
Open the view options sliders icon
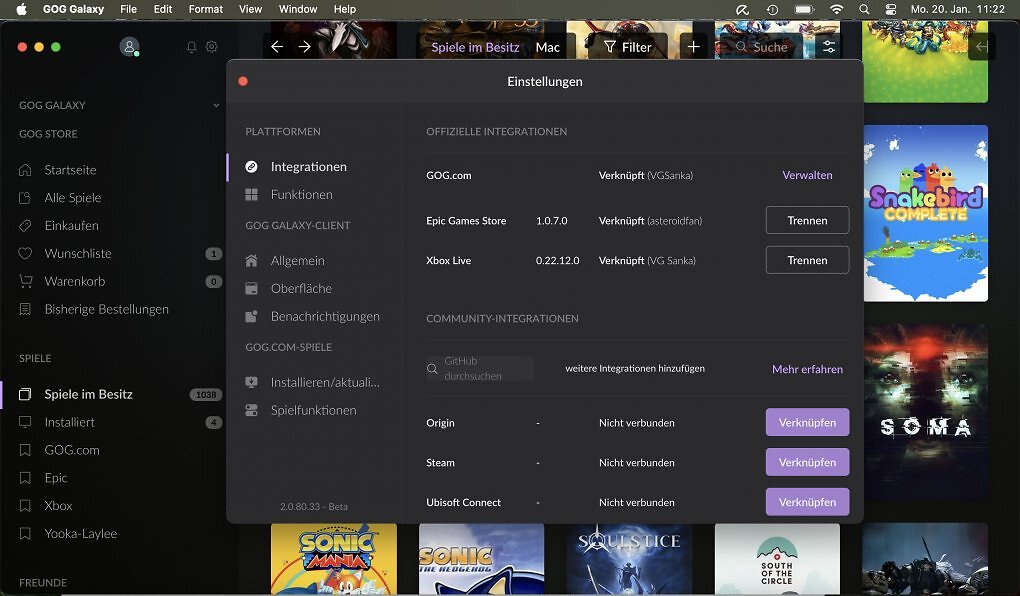[x=829, y=47]
